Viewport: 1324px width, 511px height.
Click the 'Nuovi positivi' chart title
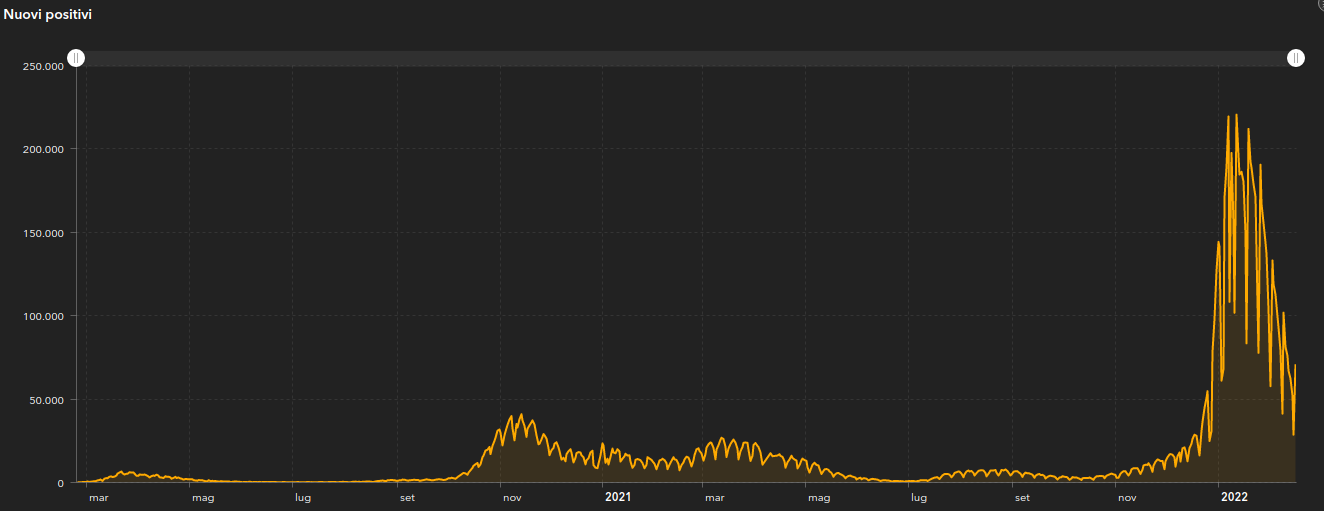click(x=48, y=15)
